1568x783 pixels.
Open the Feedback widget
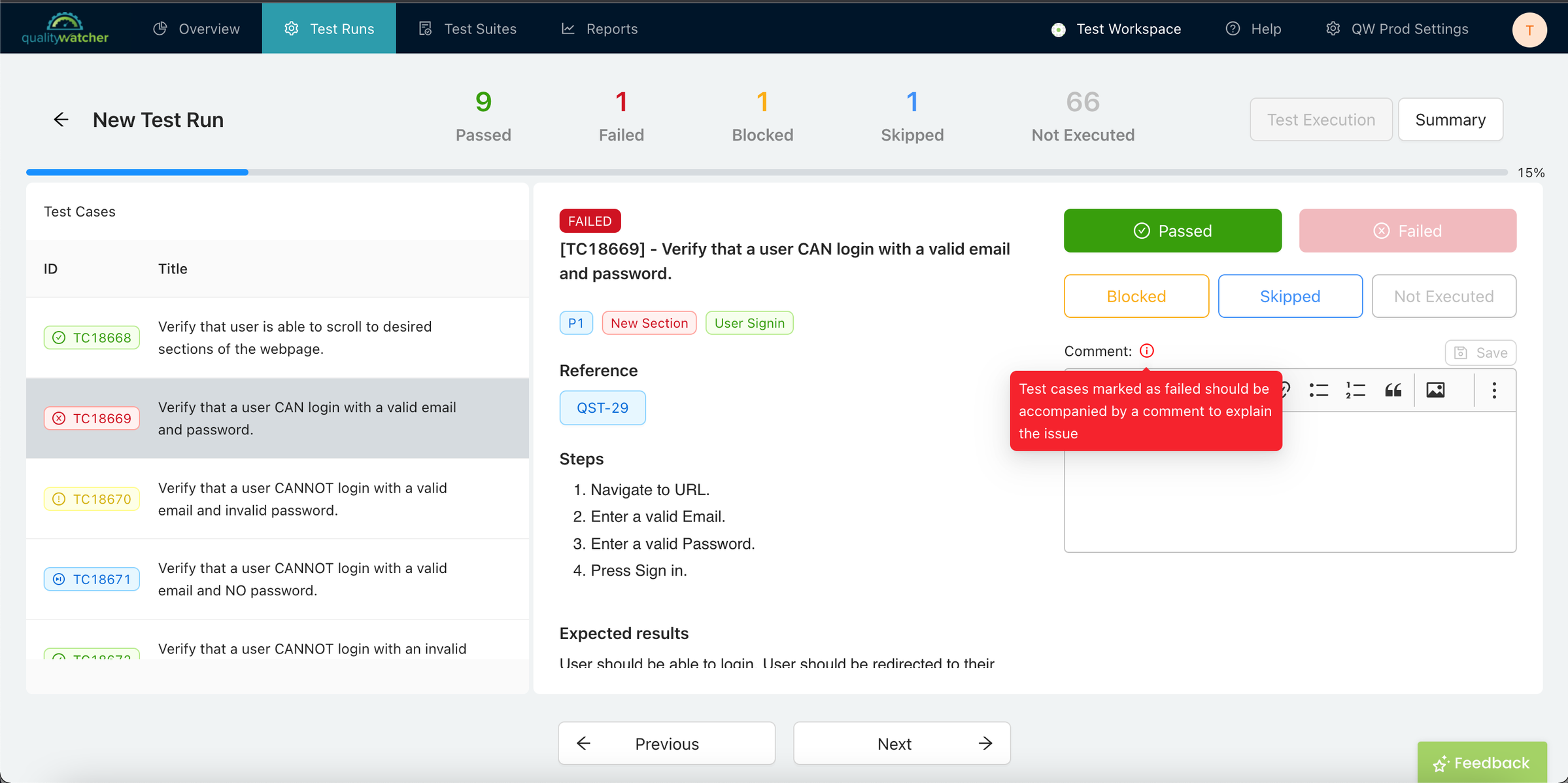pyautogui.click(x=1482, y=763)
